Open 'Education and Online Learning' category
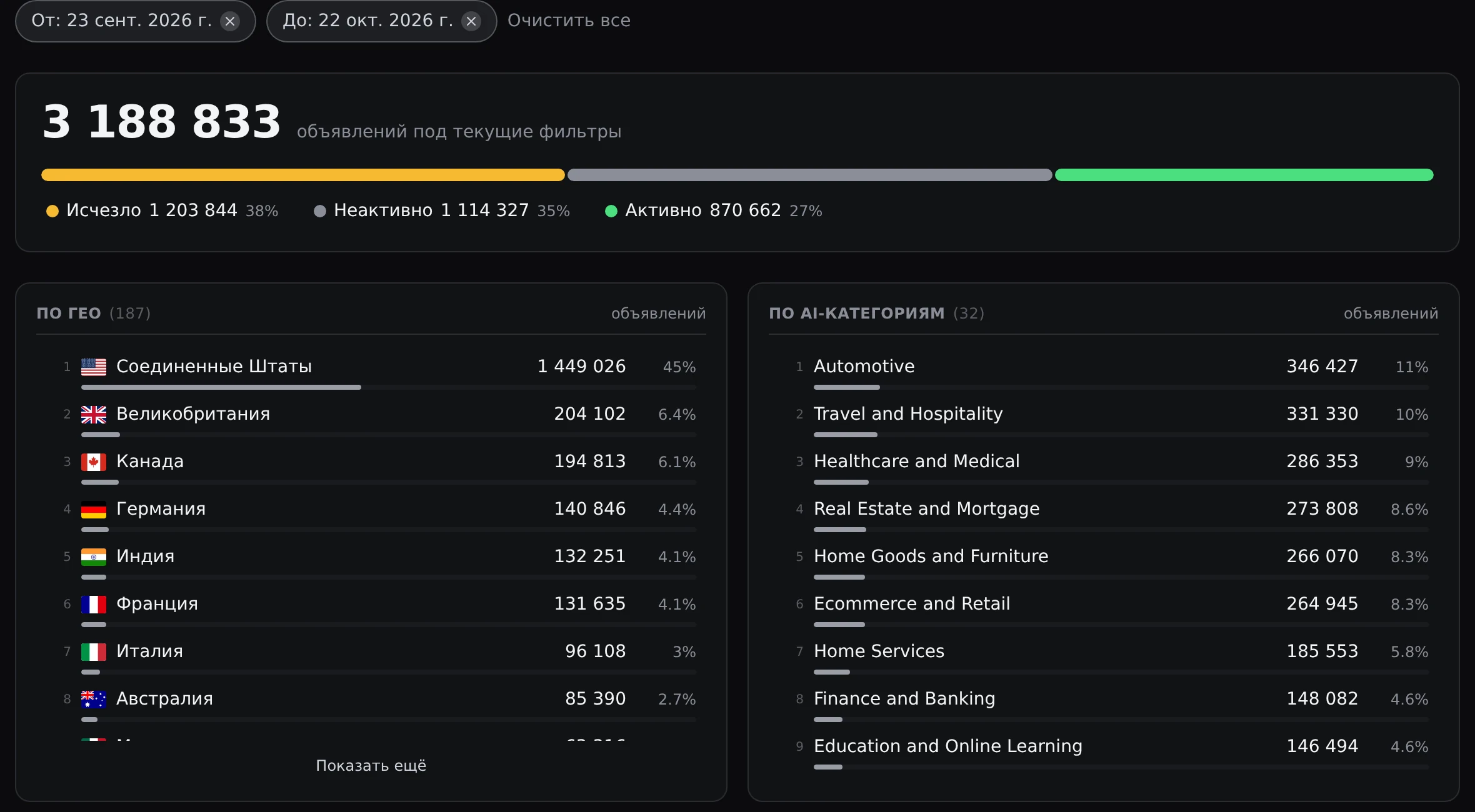Viewport: 1475px width, 812px height. (948, 746)
